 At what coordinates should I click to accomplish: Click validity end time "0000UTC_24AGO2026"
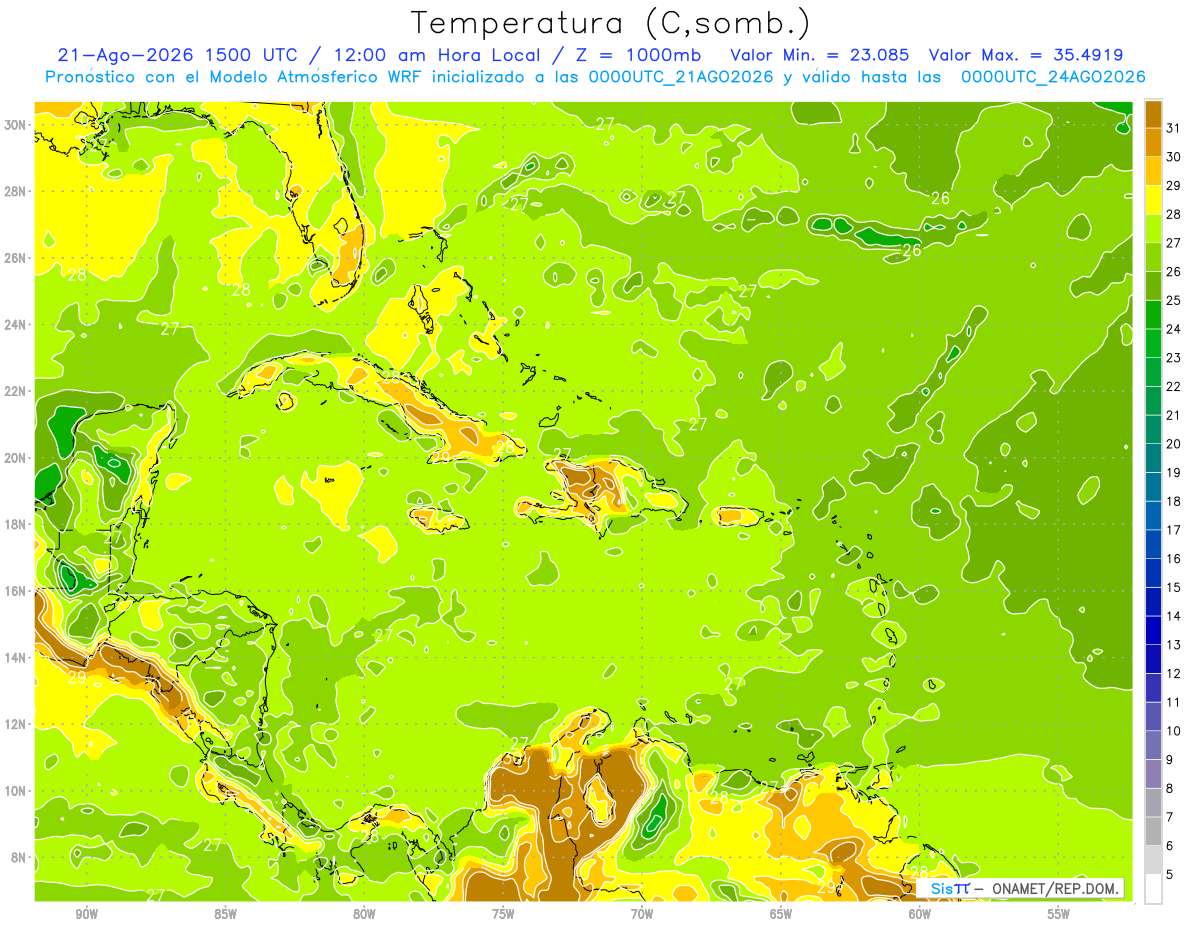coord(1053,77)
